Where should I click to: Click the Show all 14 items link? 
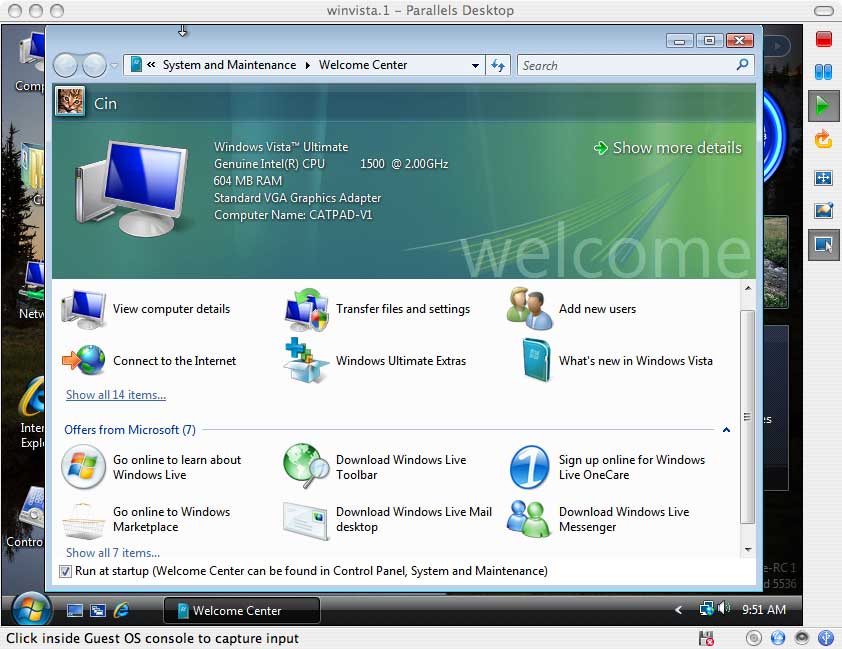coord(116,395)
